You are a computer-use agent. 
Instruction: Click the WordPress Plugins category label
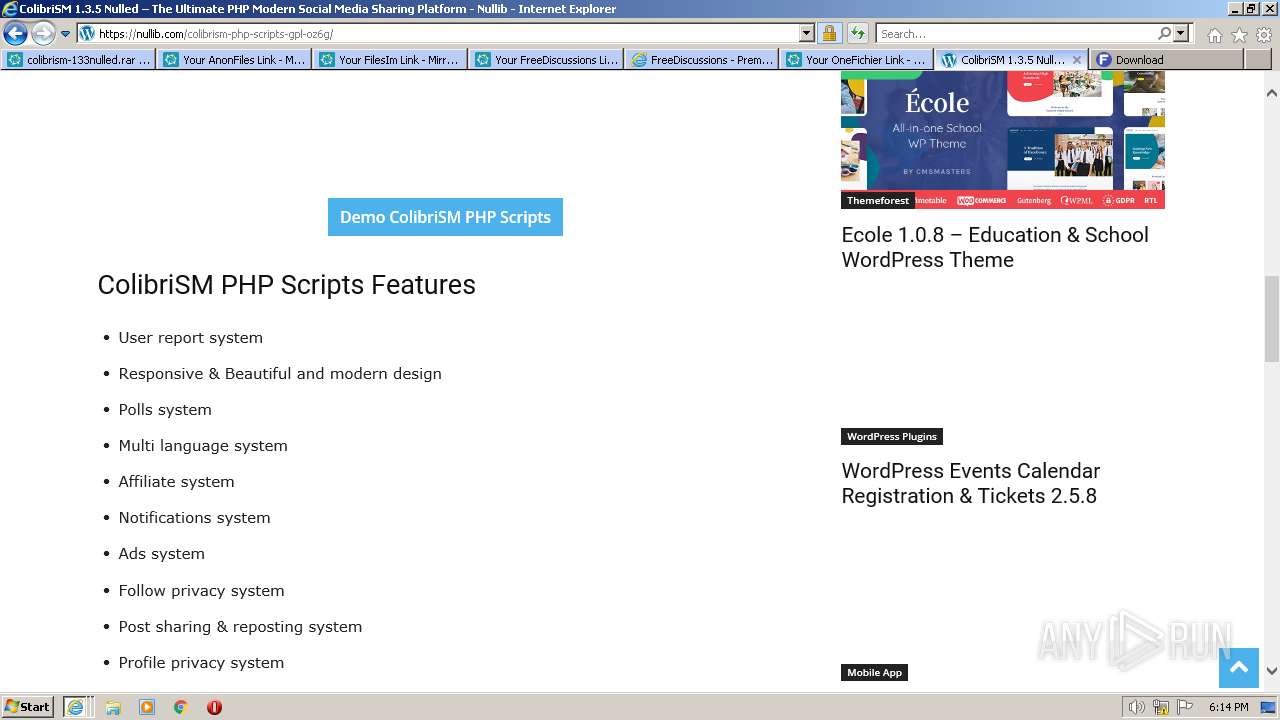(x=892, y=436)
